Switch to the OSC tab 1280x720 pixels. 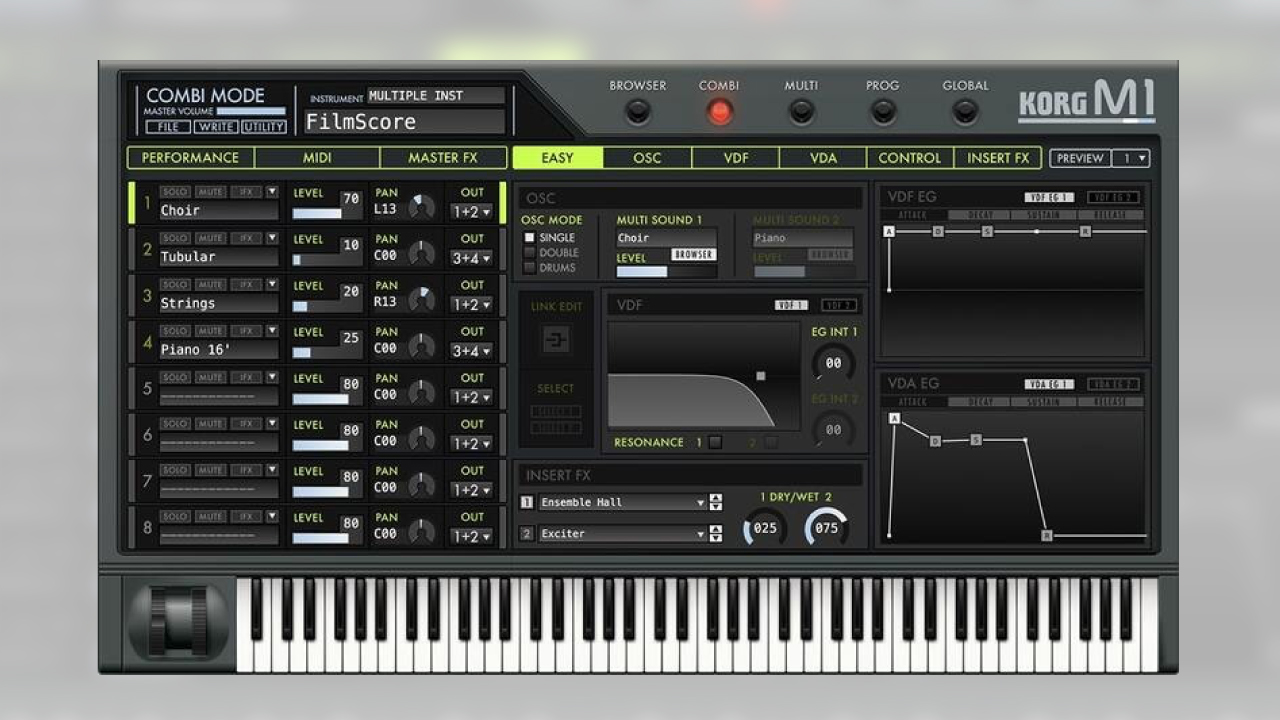(646, 157)
